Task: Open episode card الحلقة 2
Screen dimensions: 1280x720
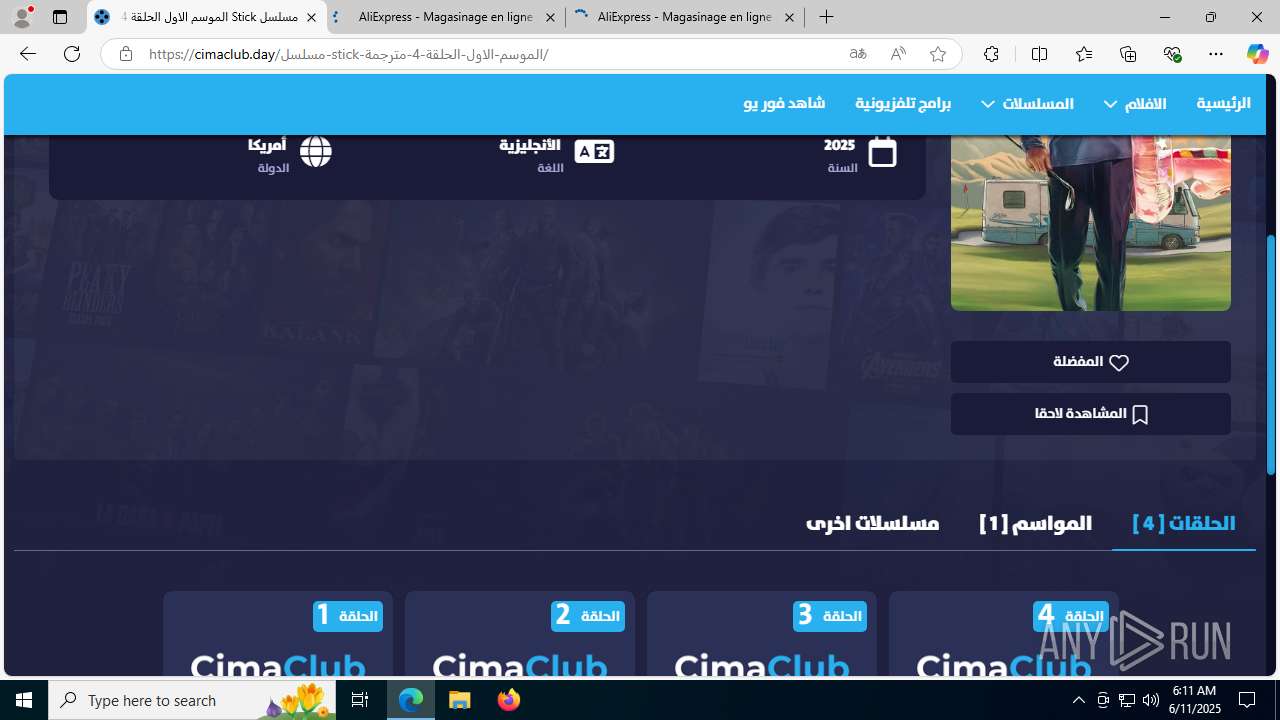Action: coord(520,633)
